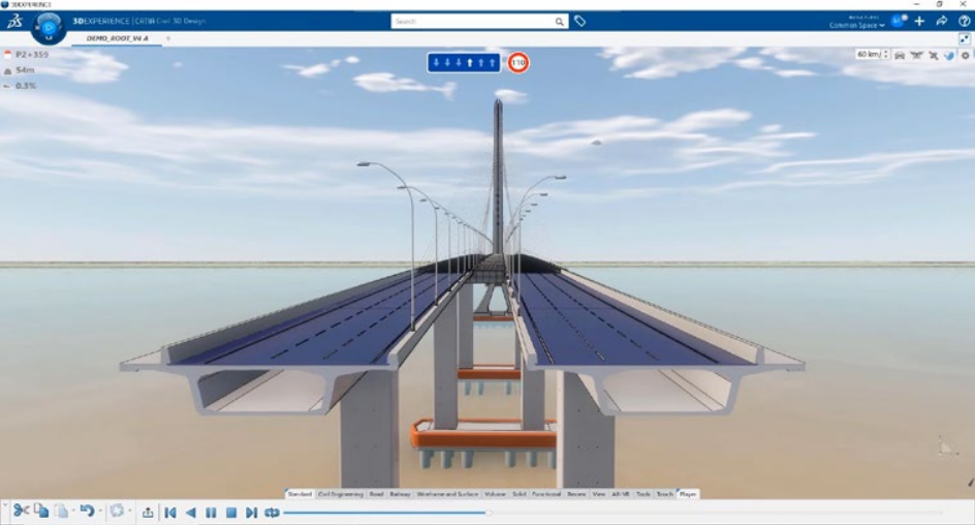Click the 3DEXPERIENCE compass play button
The width and height of the screenshot is (976, 526).
tap(49, 24)
